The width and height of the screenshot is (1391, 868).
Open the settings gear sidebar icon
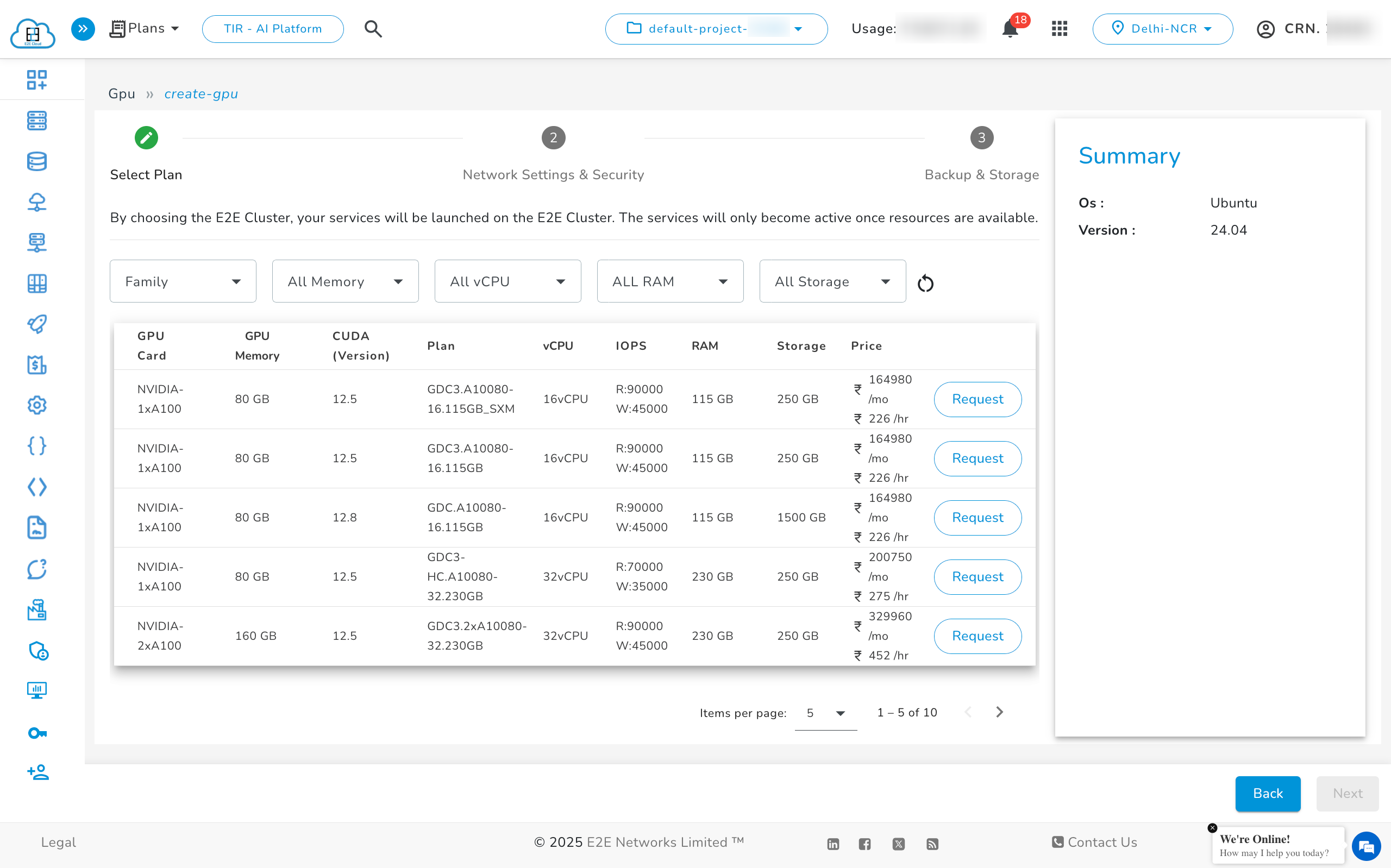coord(37,405)
